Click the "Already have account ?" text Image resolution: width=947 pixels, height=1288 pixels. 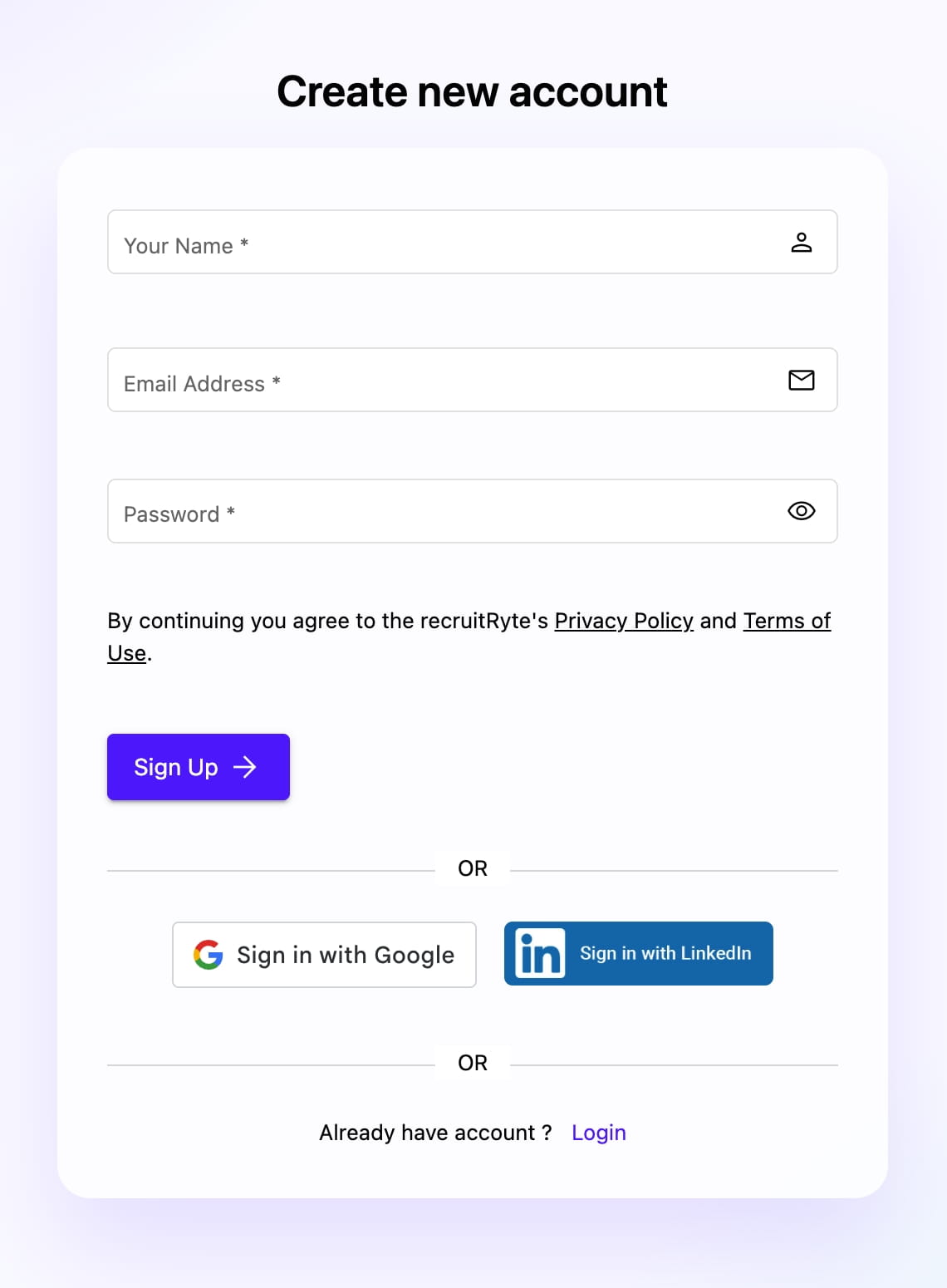click(435, 1133)
